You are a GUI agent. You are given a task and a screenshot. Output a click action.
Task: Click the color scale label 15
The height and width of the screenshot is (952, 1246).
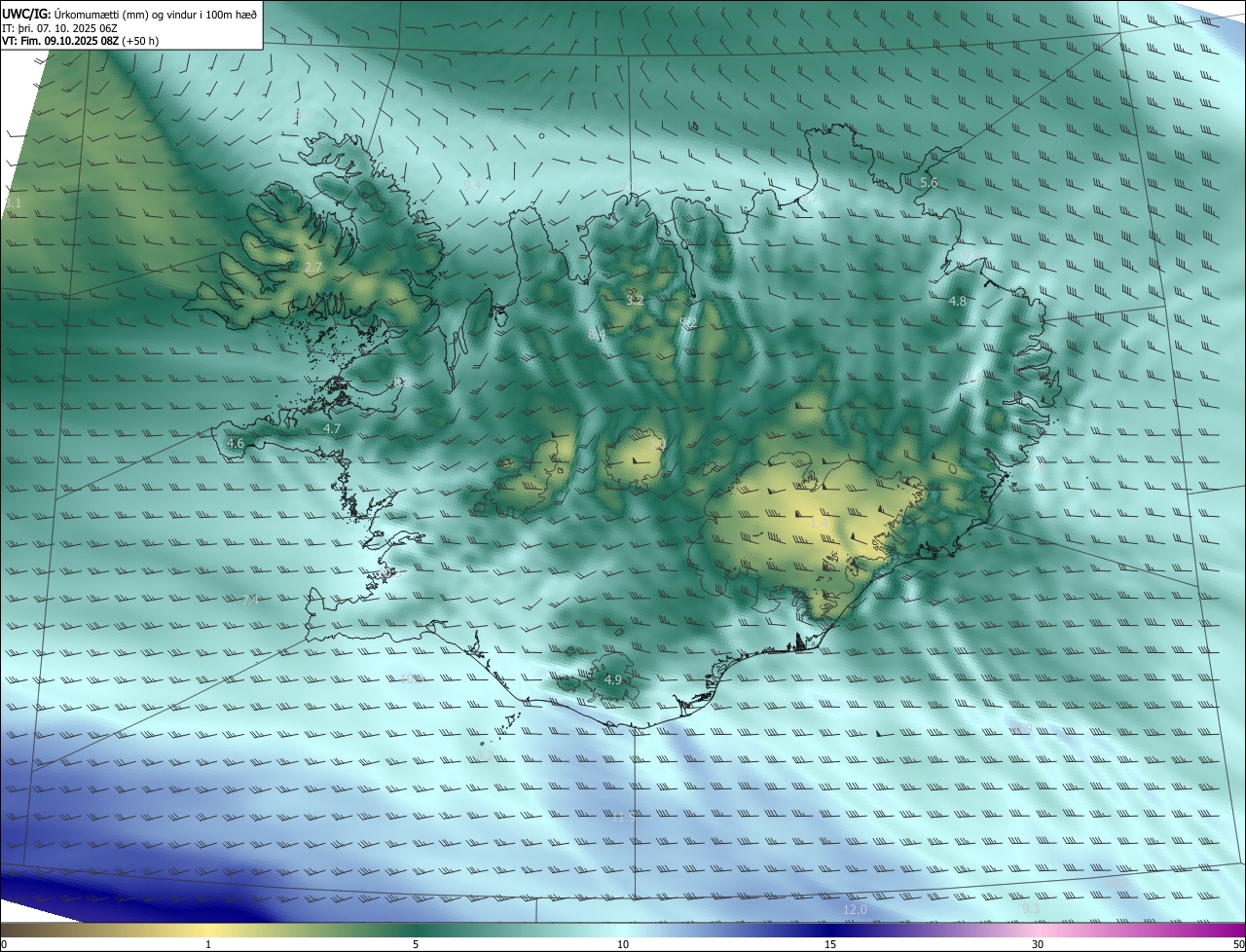[830, 944]
